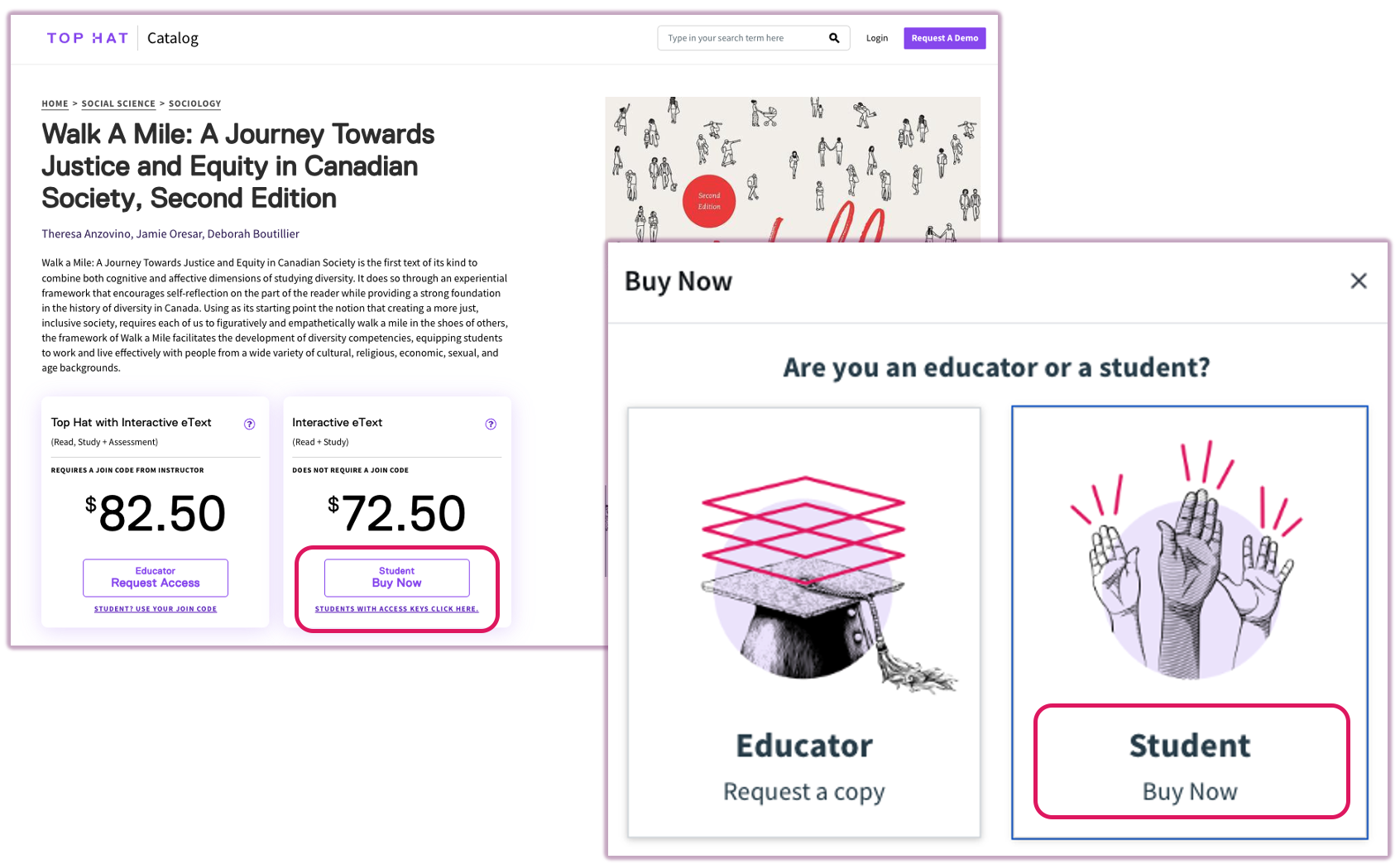
Task: Close the Buy Now dialog
Action: pos(1358,281)
